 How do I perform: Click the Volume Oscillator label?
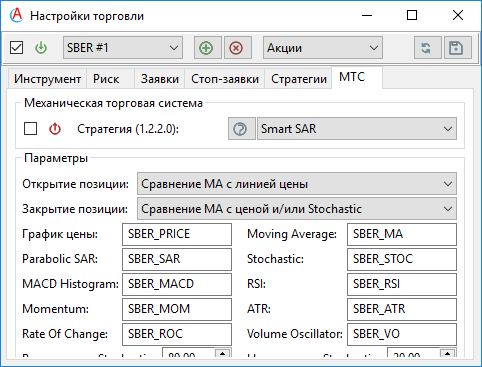(x=295, y=334)
